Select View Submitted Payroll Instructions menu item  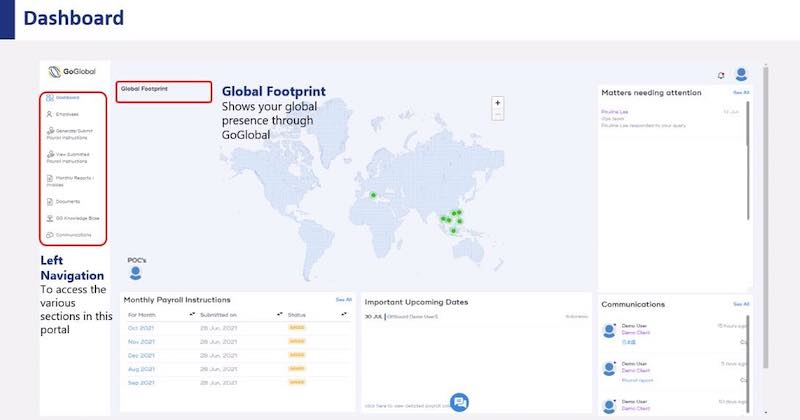click(x=68, y=157)
